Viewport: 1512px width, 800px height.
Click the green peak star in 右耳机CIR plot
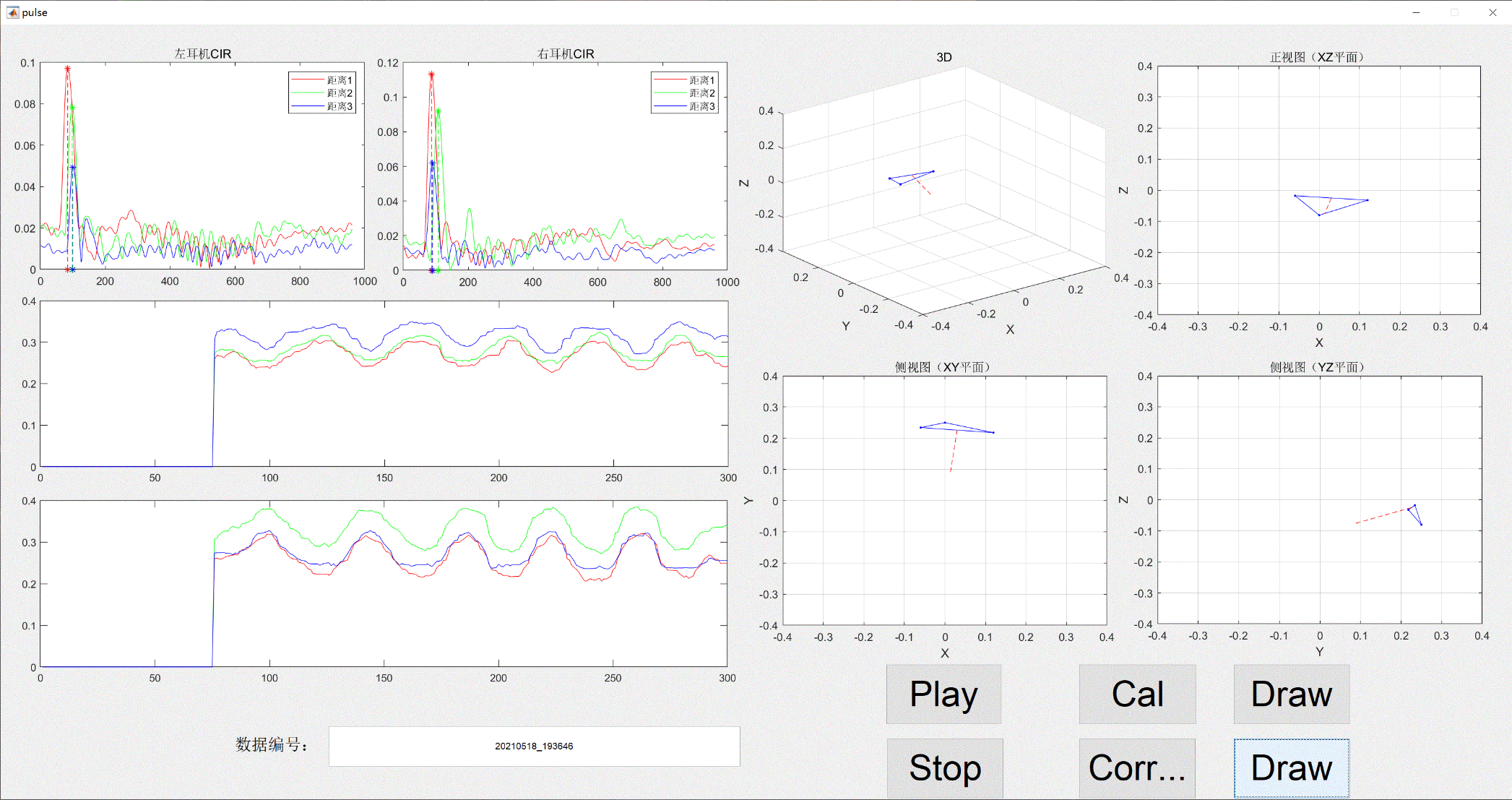438,111
